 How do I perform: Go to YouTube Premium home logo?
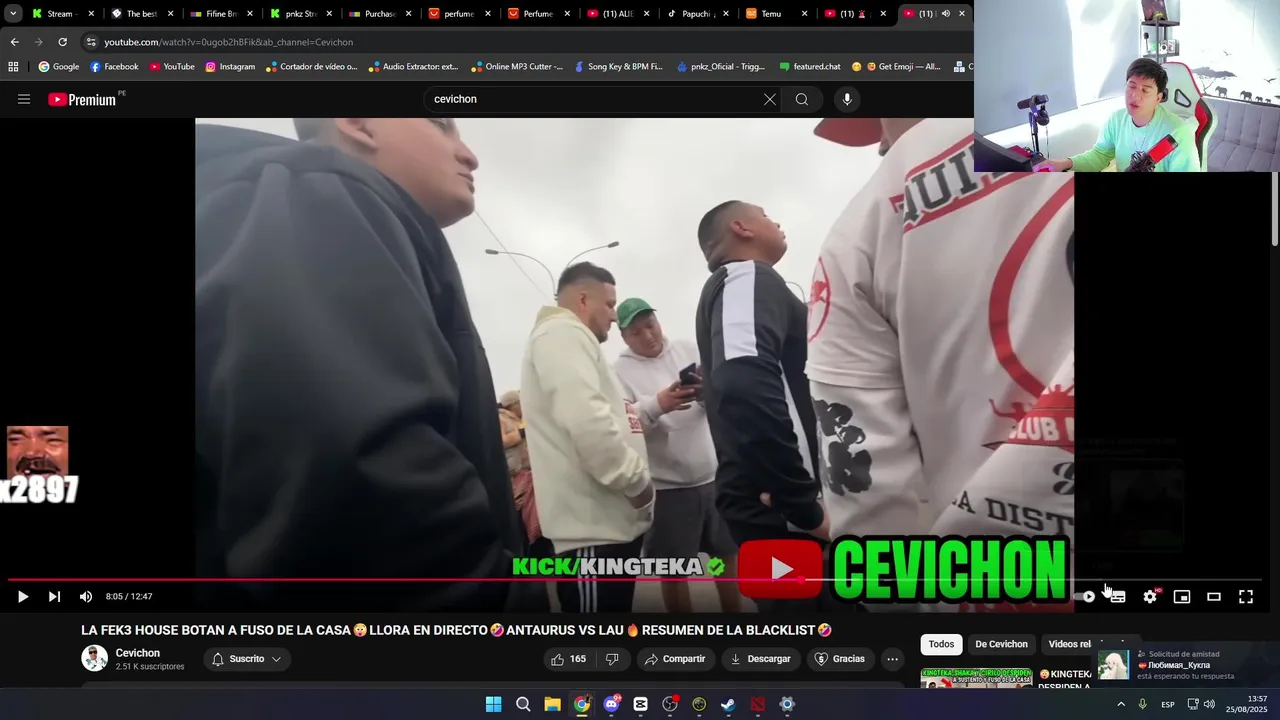82,99
